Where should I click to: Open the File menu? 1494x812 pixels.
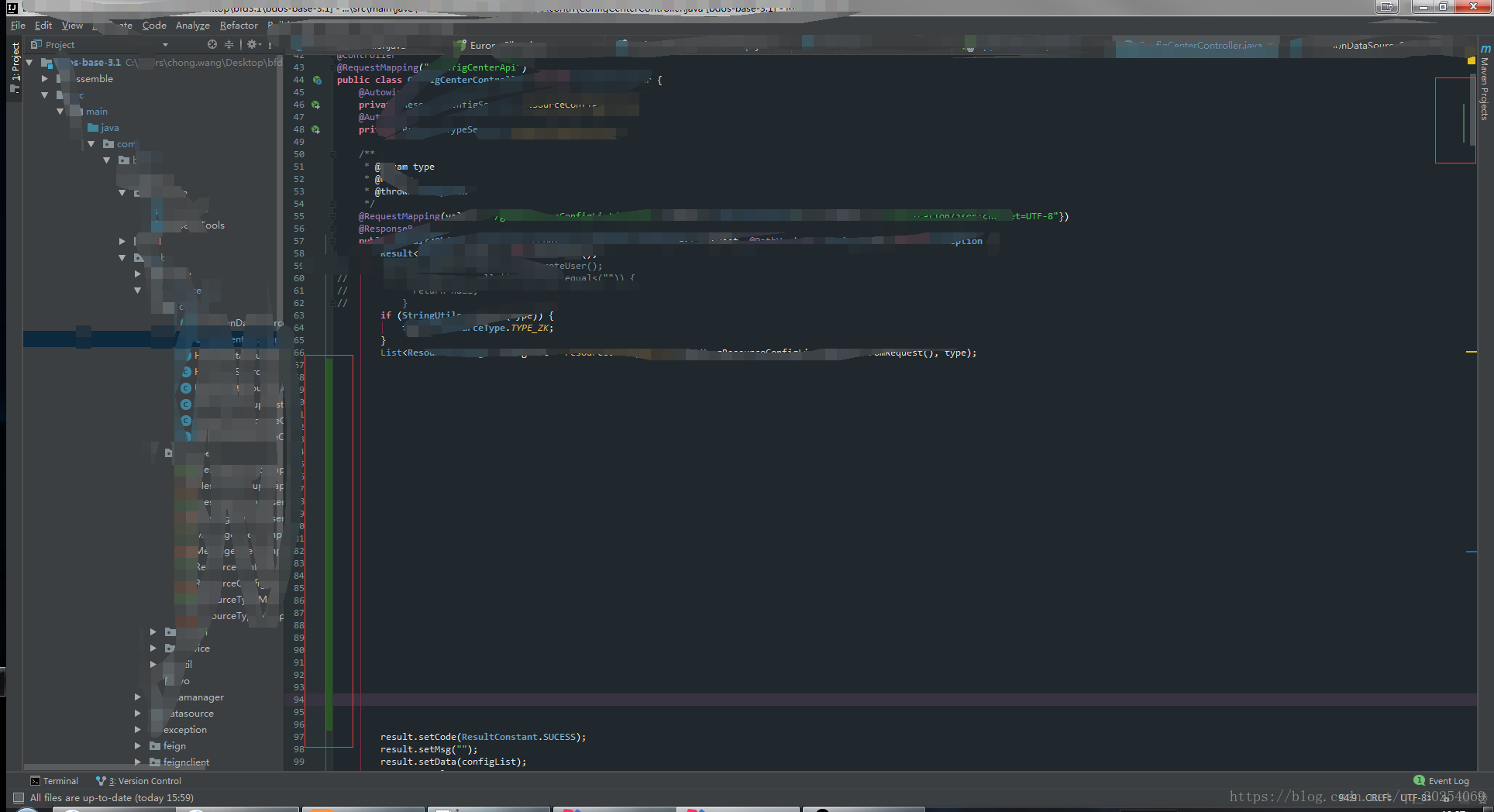click(18, 26)
